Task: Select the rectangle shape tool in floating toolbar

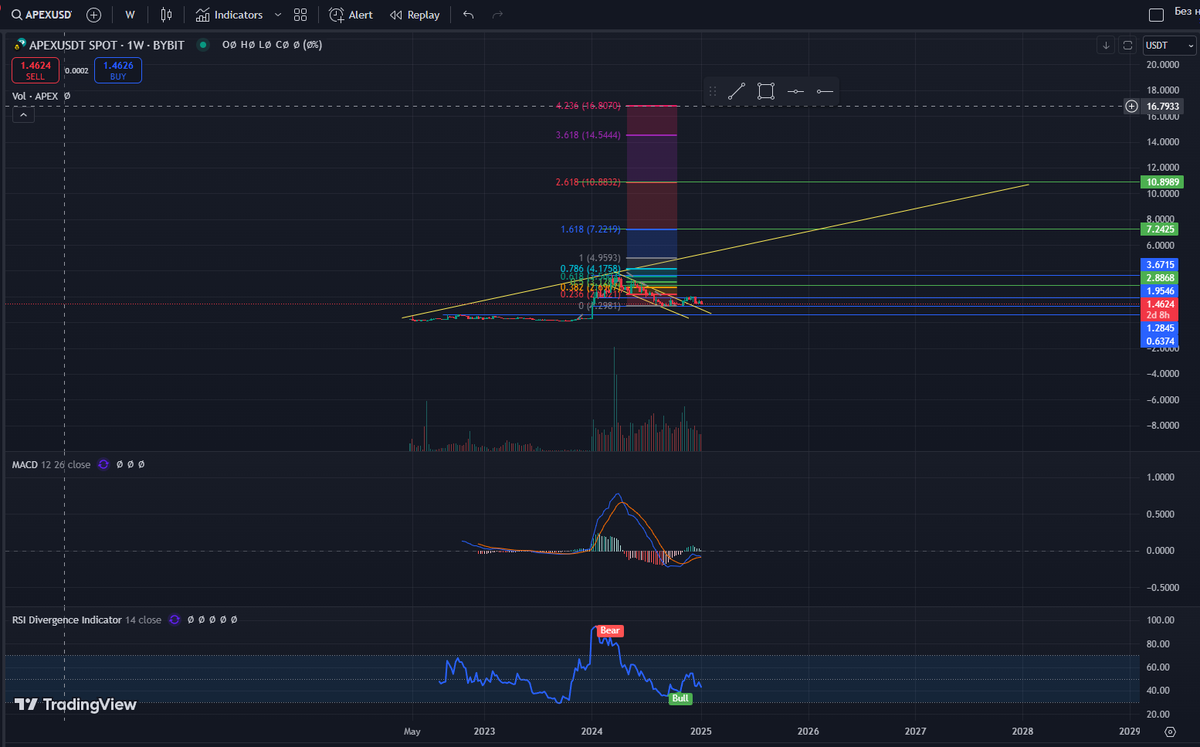Action: point(766,91)
